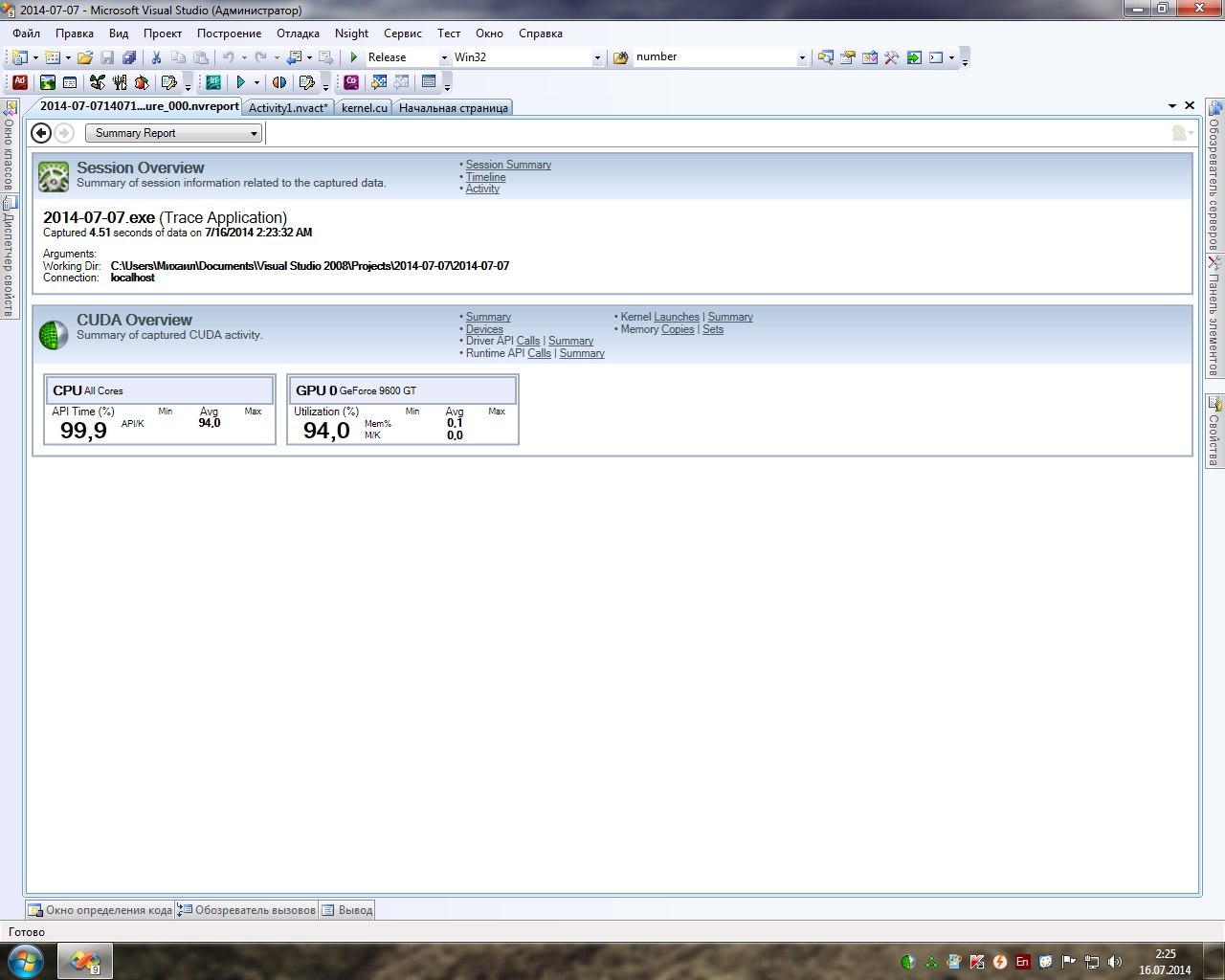The image size is (1225, 980).
Task: Open the Summary Report dropdown
Action: tap(173, 133)
